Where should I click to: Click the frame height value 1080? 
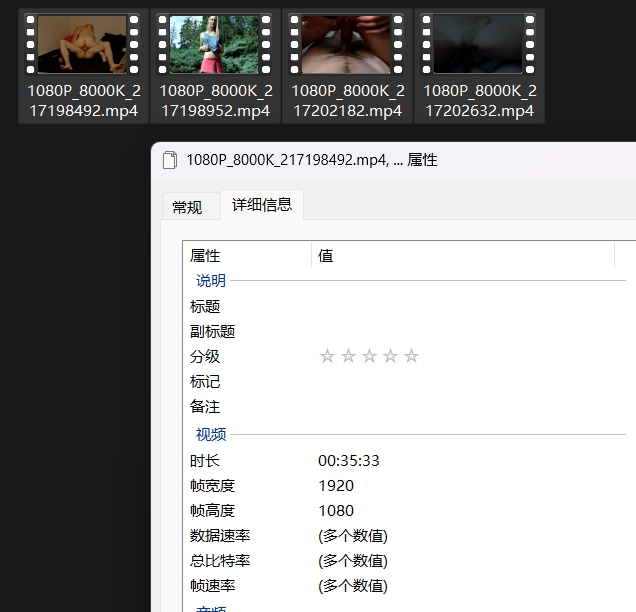(x=336, y=511)
